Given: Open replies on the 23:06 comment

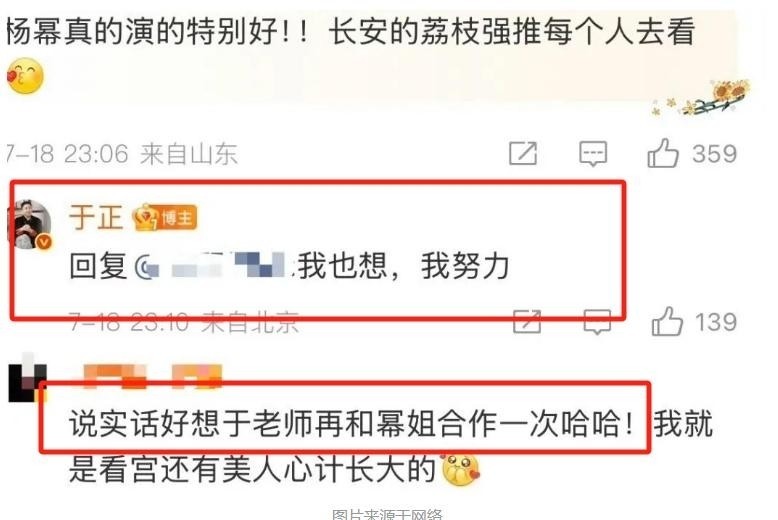Looking at the screenshot, I should pyautogui.click(x=593, y=153).
